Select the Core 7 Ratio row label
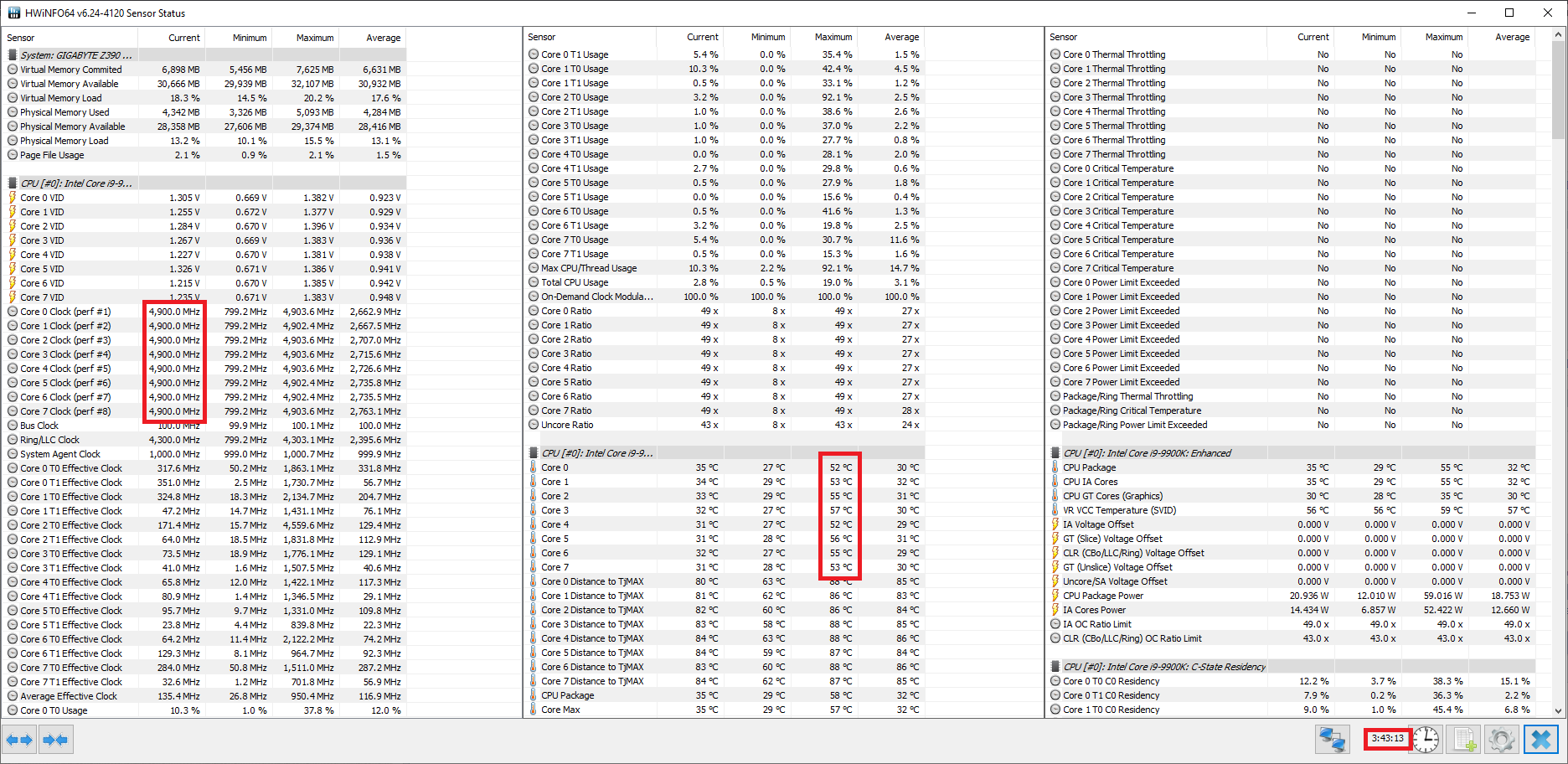This screenshot has height=764, width=1568. (566, 410)
